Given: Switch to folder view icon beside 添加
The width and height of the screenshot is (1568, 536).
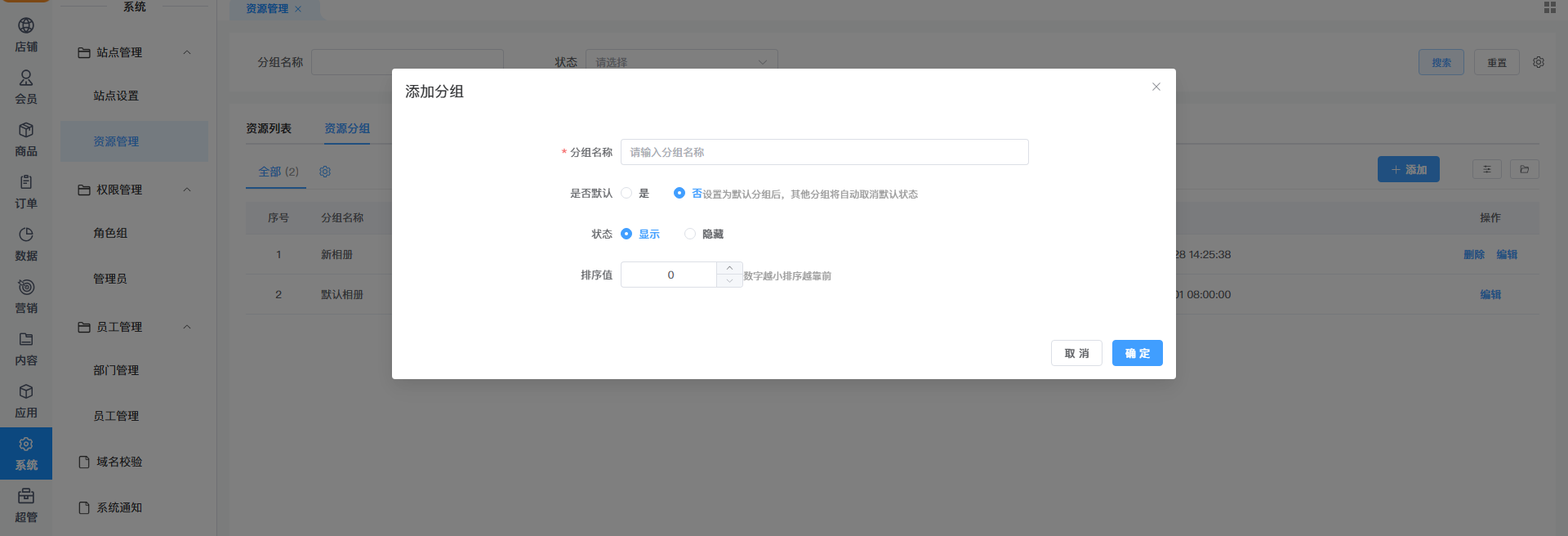Looking at the screenshot, I should coord(1524,169).
